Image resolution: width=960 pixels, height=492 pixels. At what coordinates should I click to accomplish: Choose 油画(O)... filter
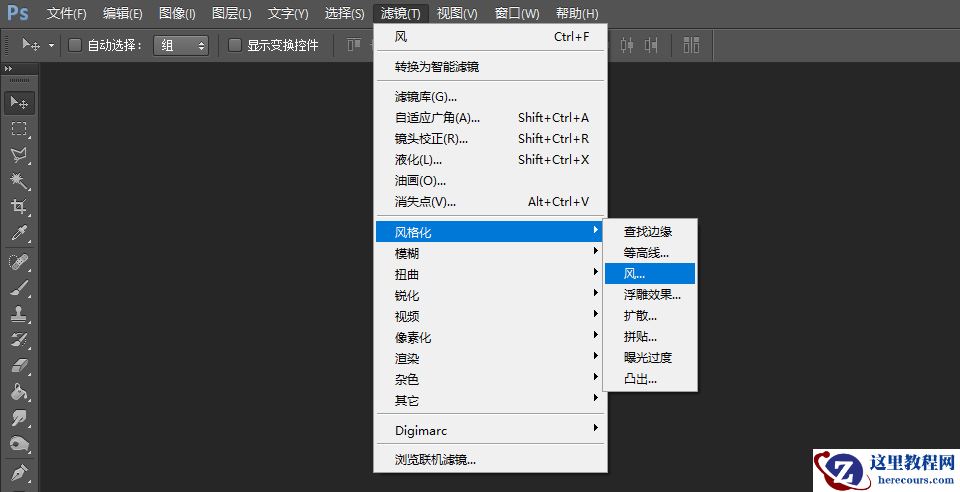coord(491,181)
